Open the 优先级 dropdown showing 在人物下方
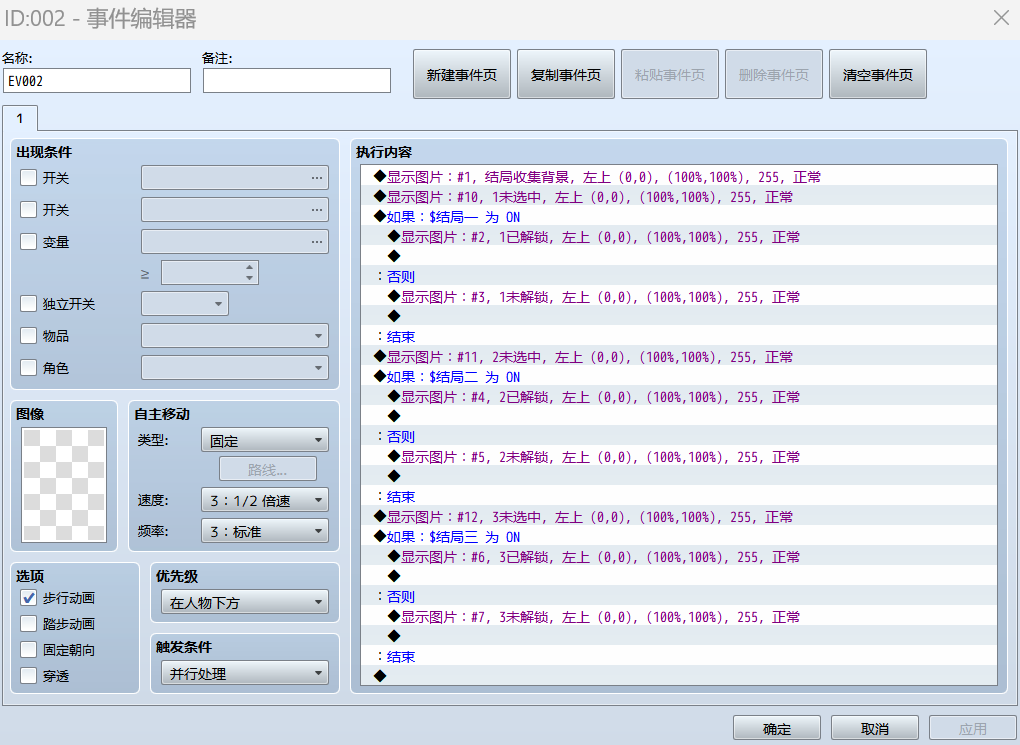The height and width of the screenshot is (745, 1020). click(245, 603)
